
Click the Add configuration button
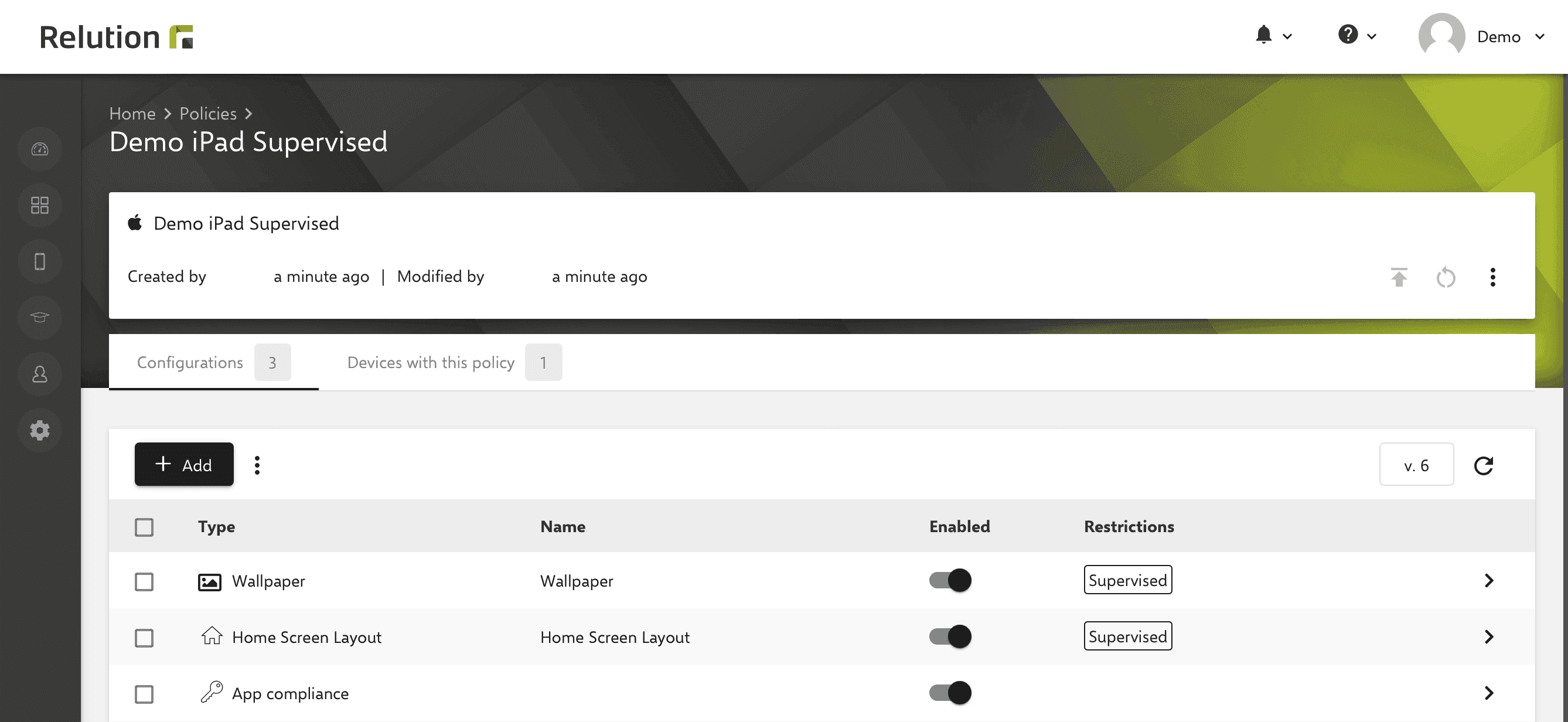[x=183, y=464]
